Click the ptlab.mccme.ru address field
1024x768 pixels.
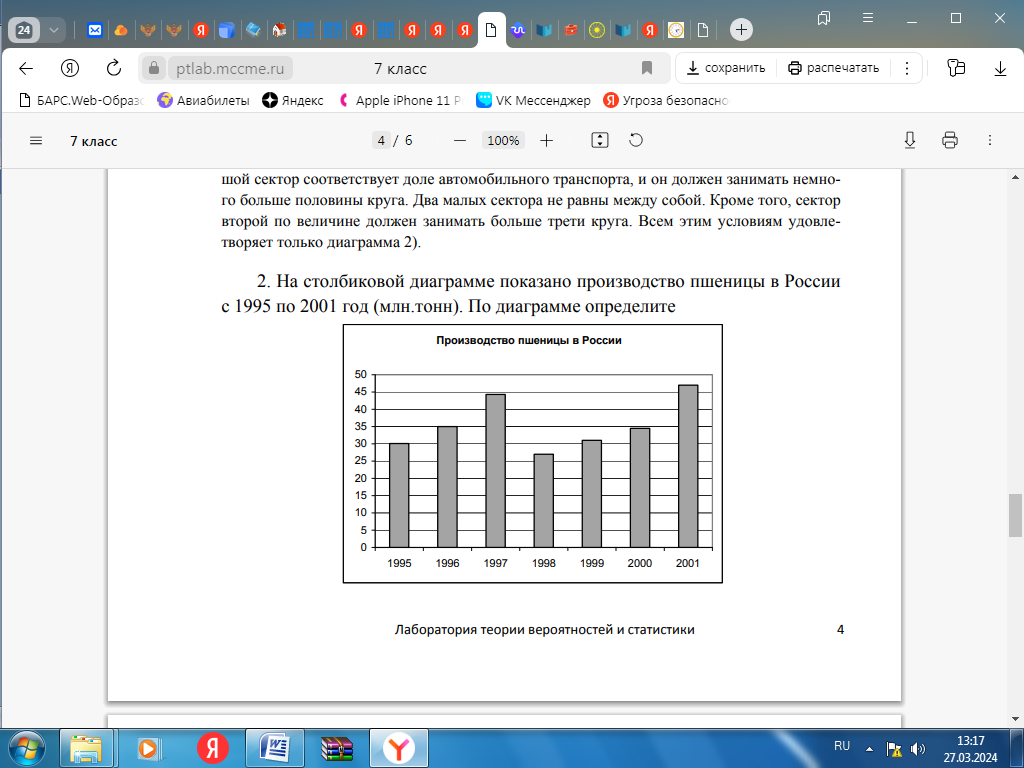coord(230,68)
